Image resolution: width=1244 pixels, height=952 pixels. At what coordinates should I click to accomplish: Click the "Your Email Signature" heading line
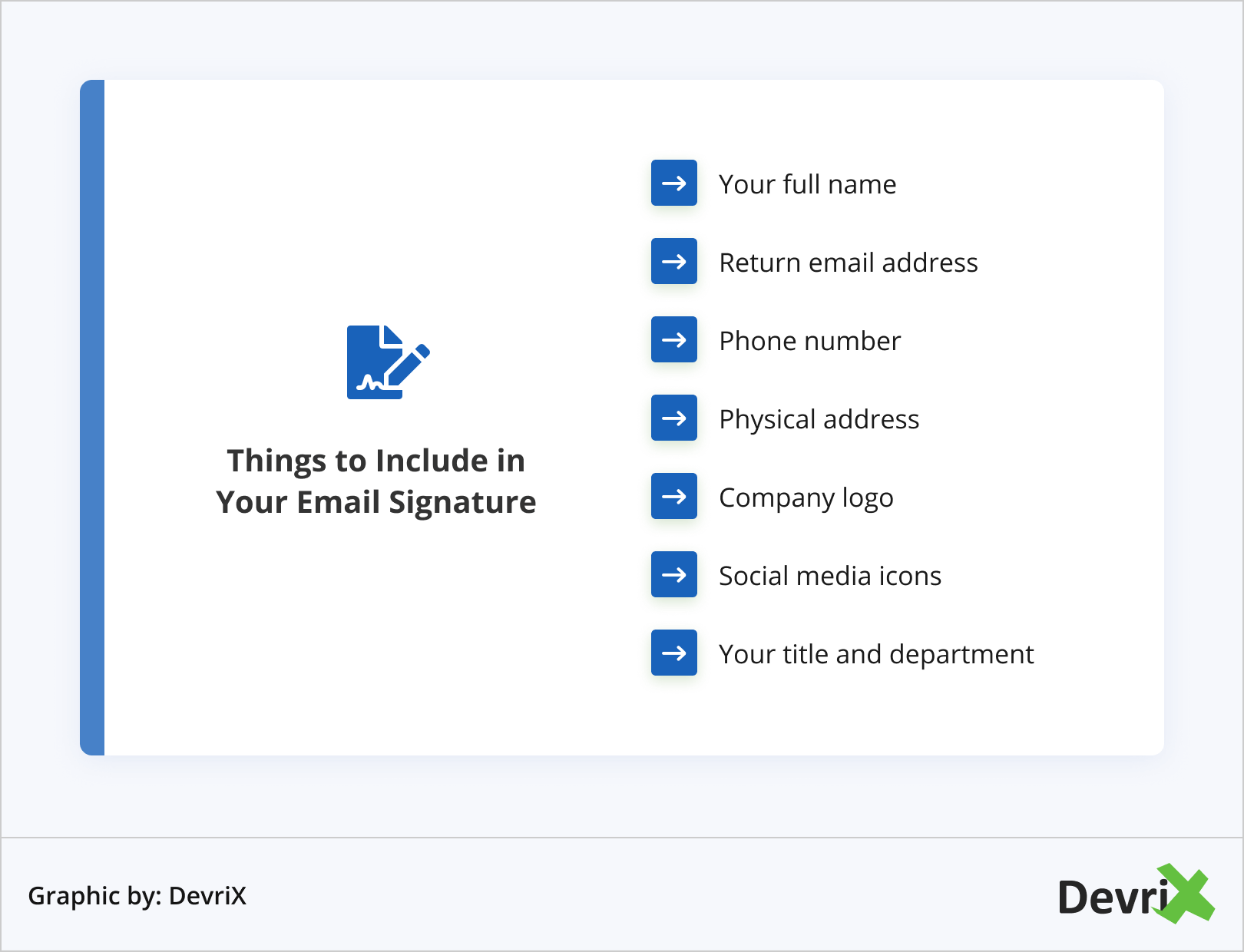(376, 503)
